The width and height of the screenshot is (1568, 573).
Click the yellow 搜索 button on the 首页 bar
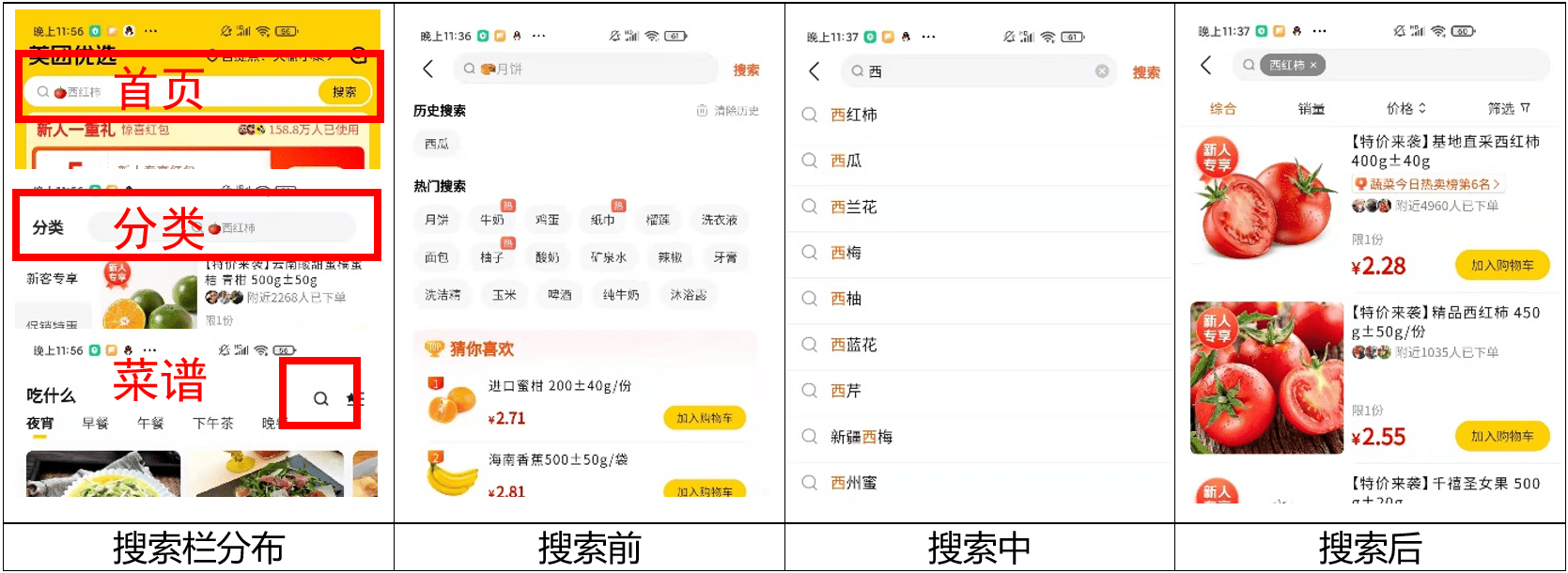[344, 92]
